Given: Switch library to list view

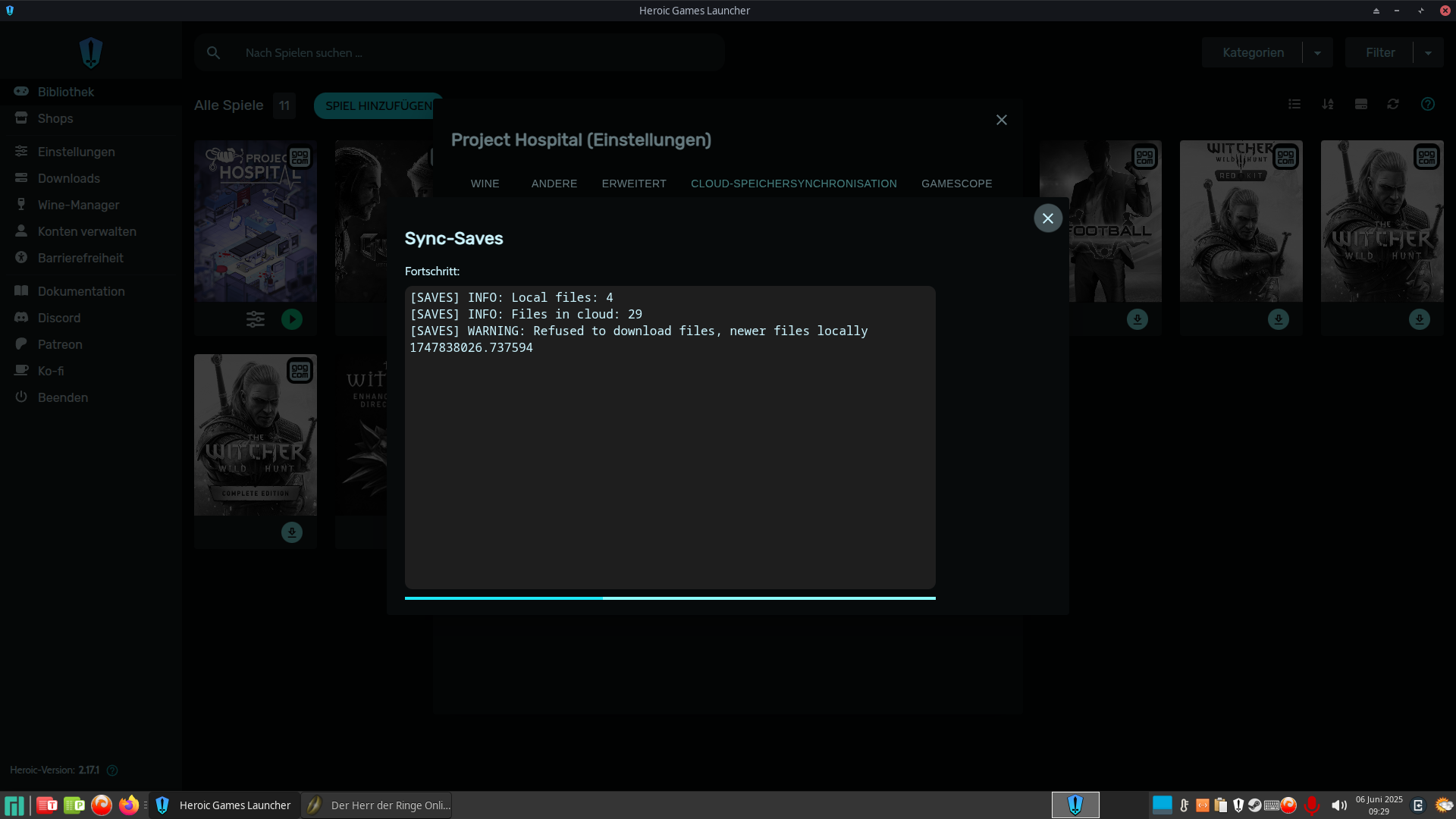Looking at the screenshot, I should 1294,104.
